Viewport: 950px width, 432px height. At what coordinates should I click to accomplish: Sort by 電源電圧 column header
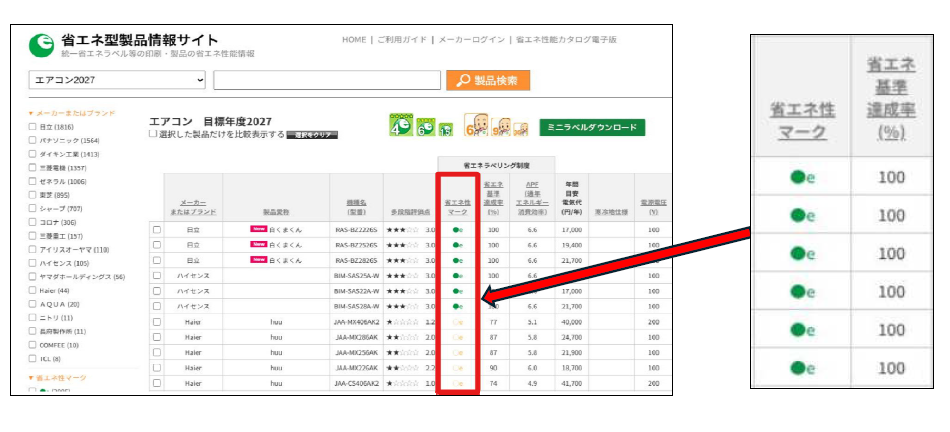(653, 208)
